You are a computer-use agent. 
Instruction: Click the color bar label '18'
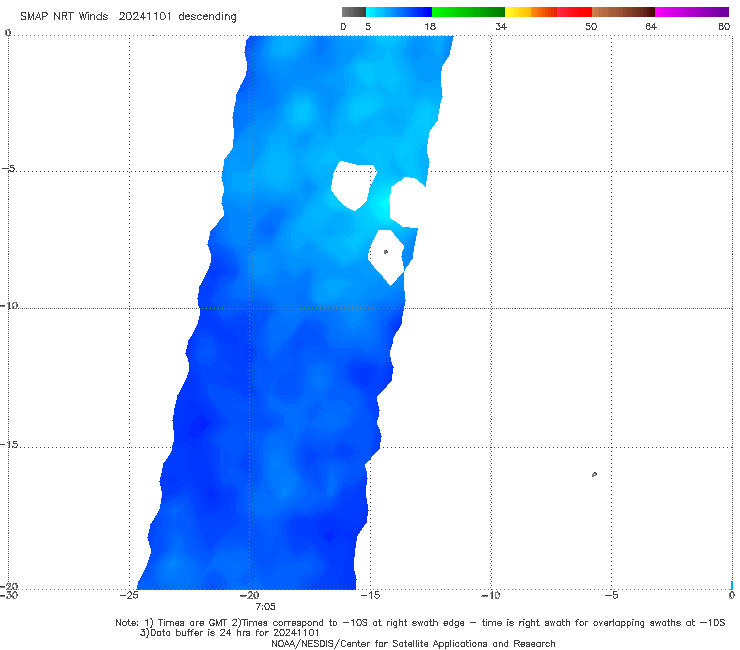(430, 26)
